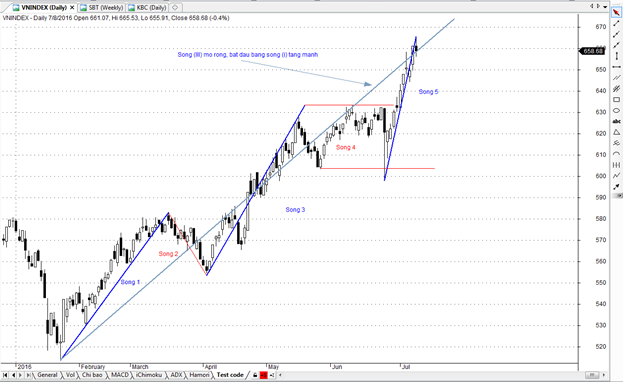Image resolution: width=623 pixels, height=384 pixels.
Task: Select the ray line drawing tool
Action: (x=616, y=35)
